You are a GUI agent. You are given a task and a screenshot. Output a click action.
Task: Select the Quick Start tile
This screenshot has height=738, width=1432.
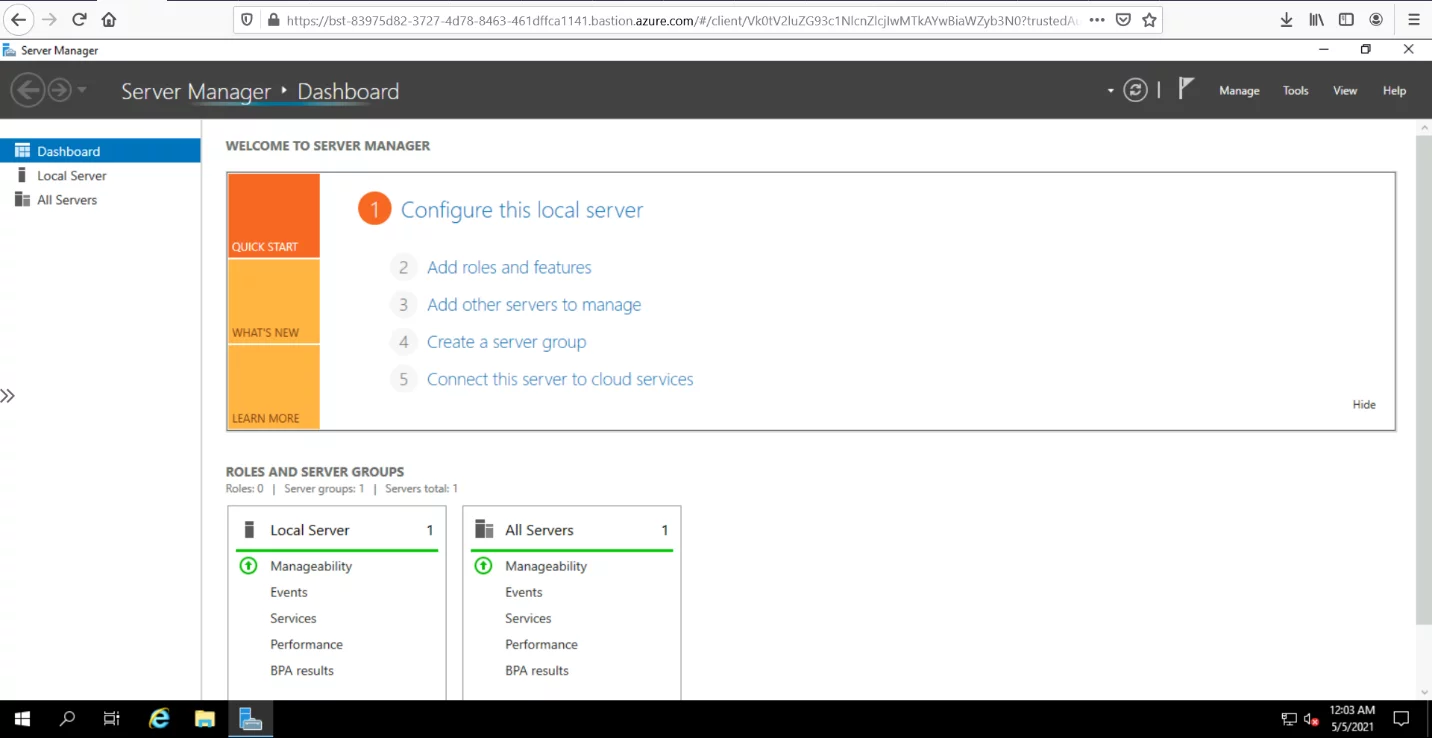(x=274, y=216)
